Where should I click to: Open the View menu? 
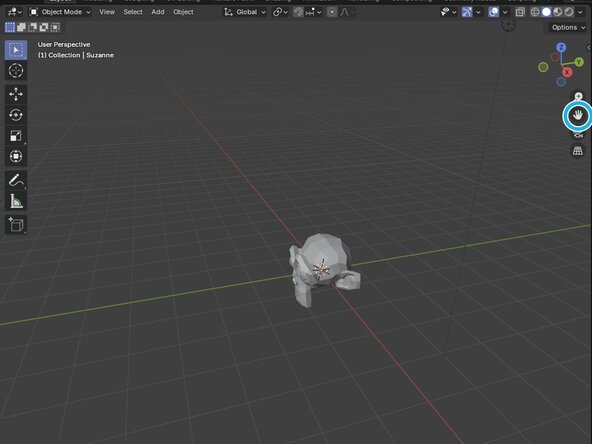(107, 12)
